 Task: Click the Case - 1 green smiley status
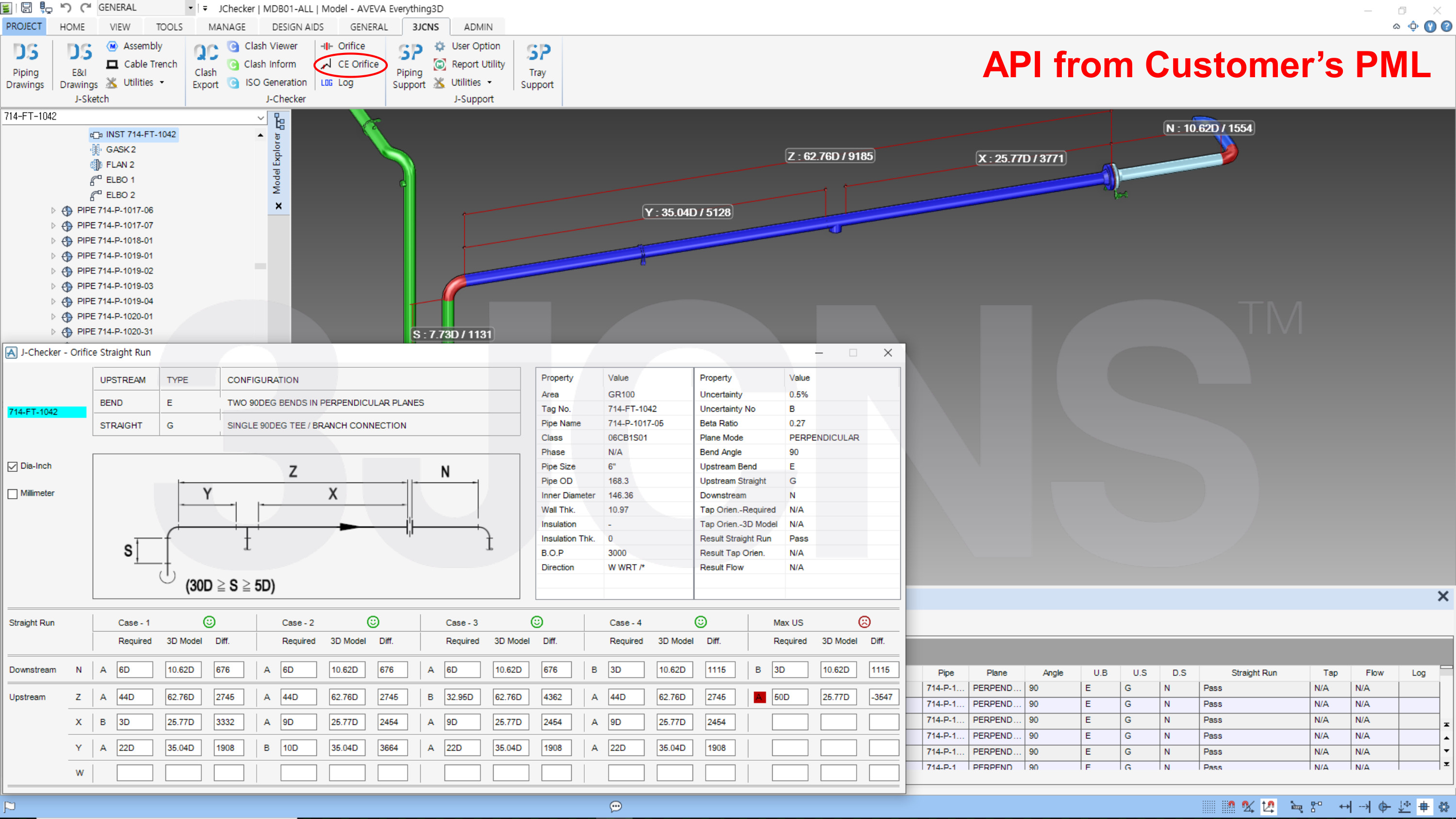[209, 622]
